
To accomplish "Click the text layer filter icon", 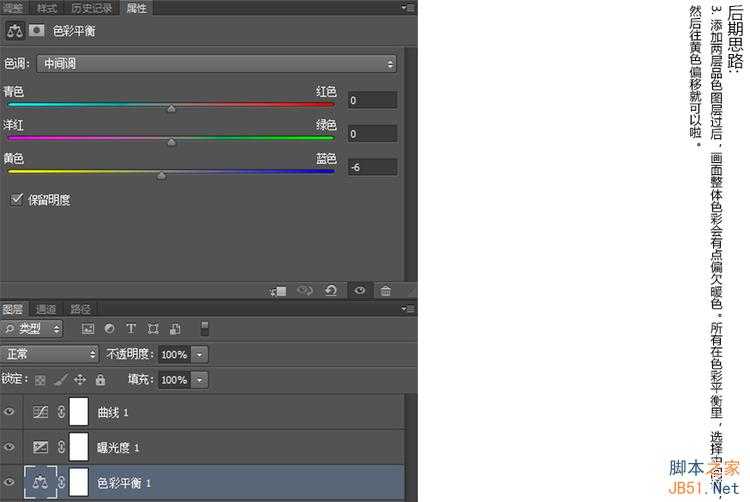I will coord(130,329).
